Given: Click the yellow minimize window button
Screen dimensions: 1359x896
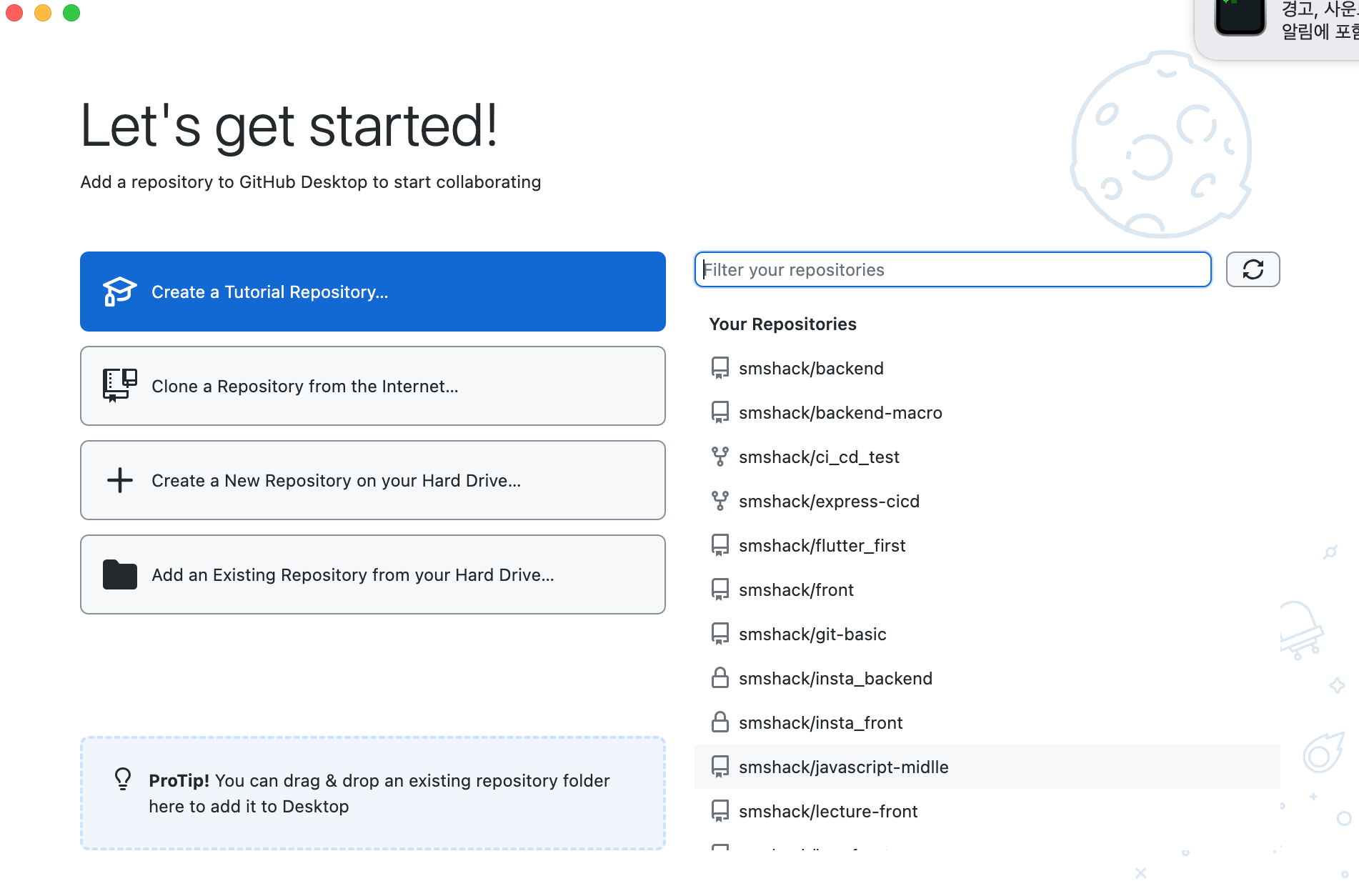Looking at the screenshot, I should click(x=43, y=13).
